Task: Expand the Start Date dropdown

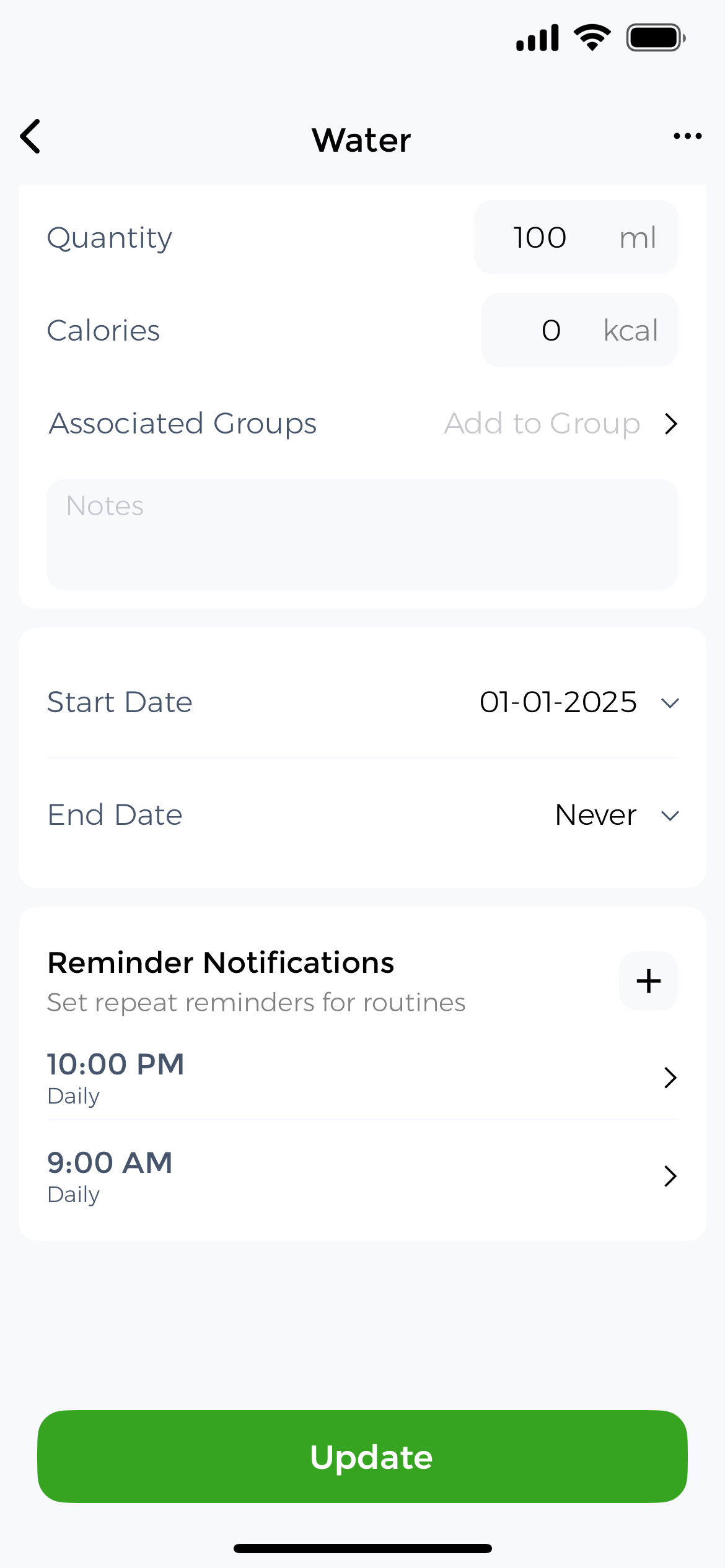Action: [x=670, y=703]
